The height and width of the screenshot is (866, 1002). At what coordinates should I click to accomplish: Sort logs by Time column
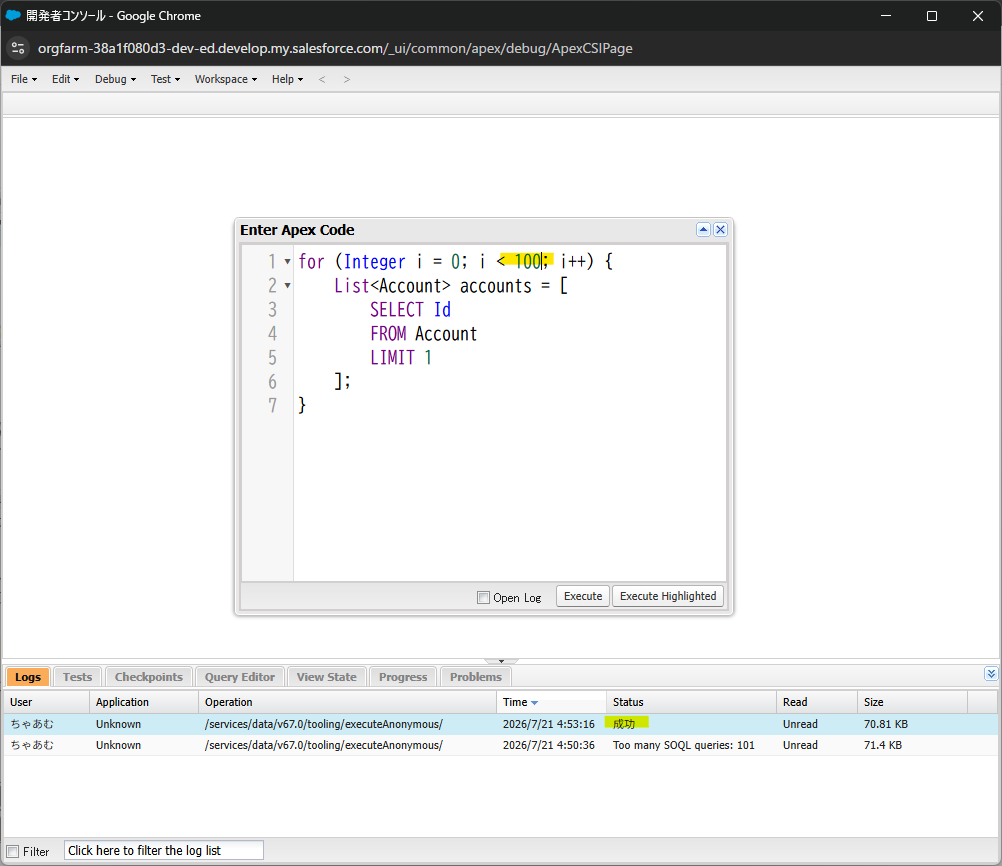click(x=551, y=702)
